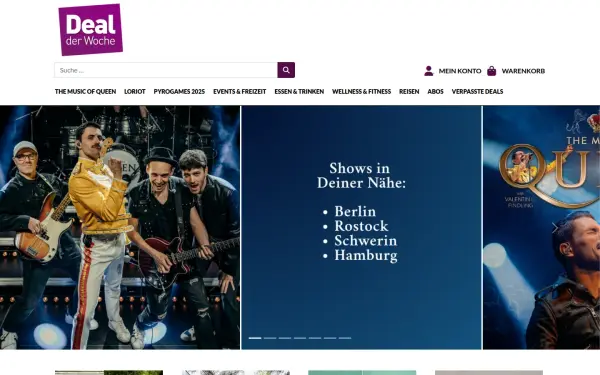Click the Mein Konto person icon
The image size is (600, 375).
[429, 71]
